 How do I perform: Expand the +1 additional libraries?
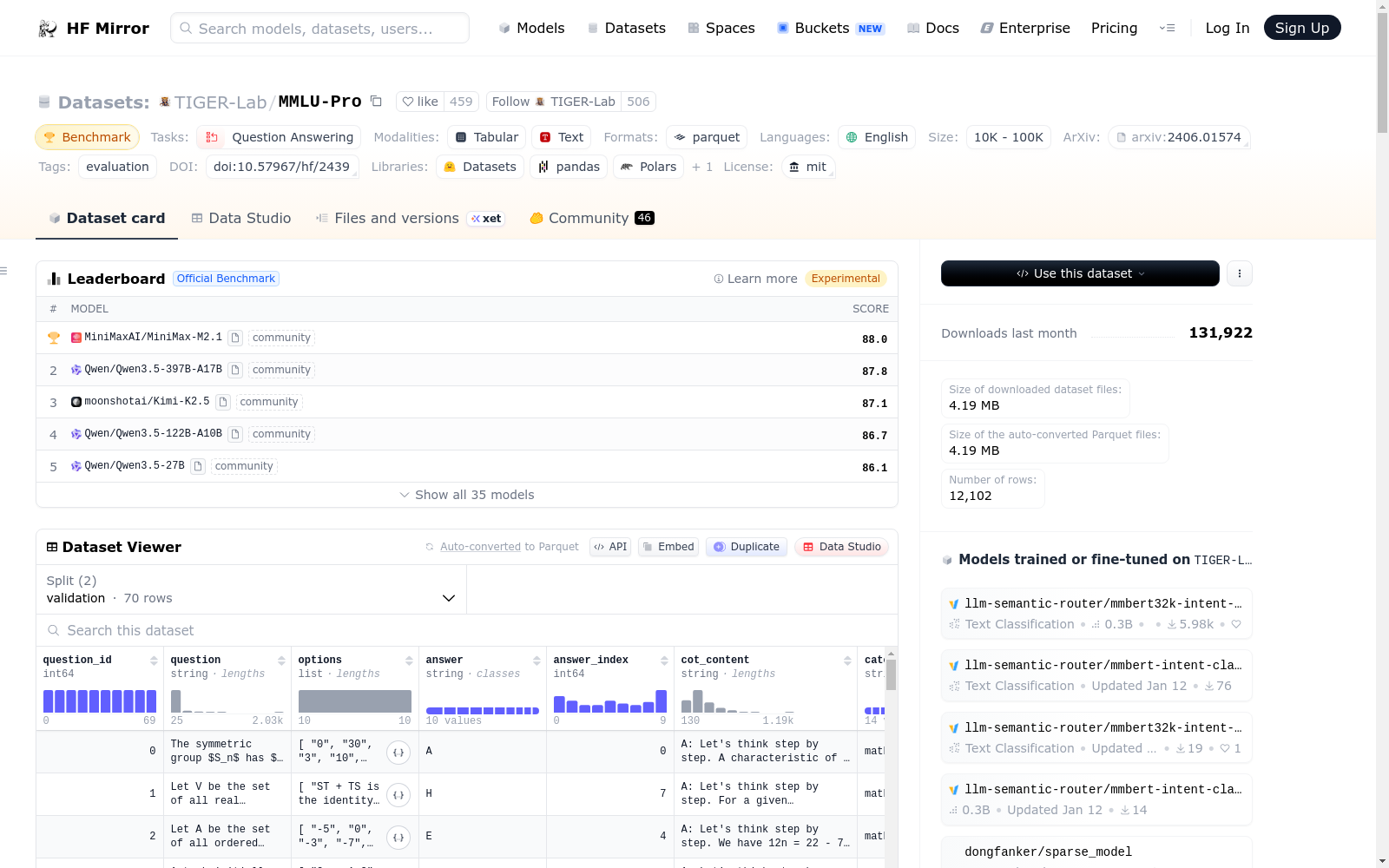(702, 167)
